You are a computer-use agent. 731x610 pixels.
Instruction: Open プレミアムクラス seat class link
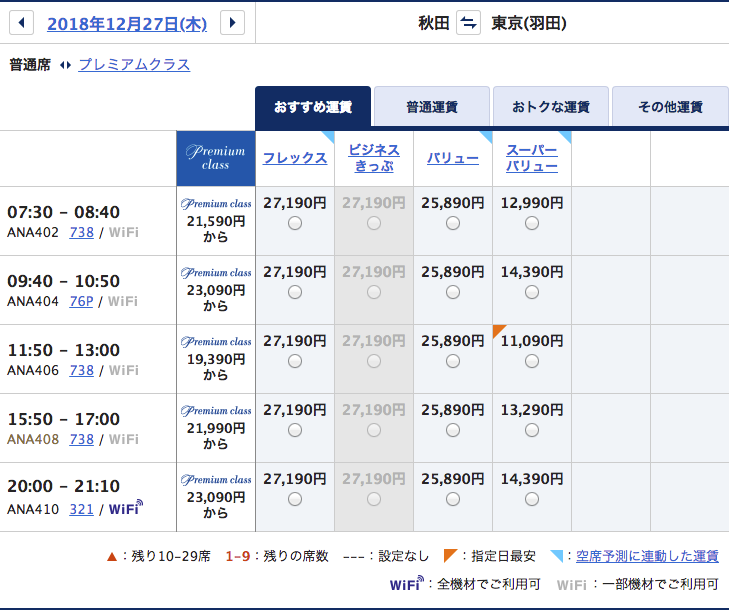pos(134,65)
